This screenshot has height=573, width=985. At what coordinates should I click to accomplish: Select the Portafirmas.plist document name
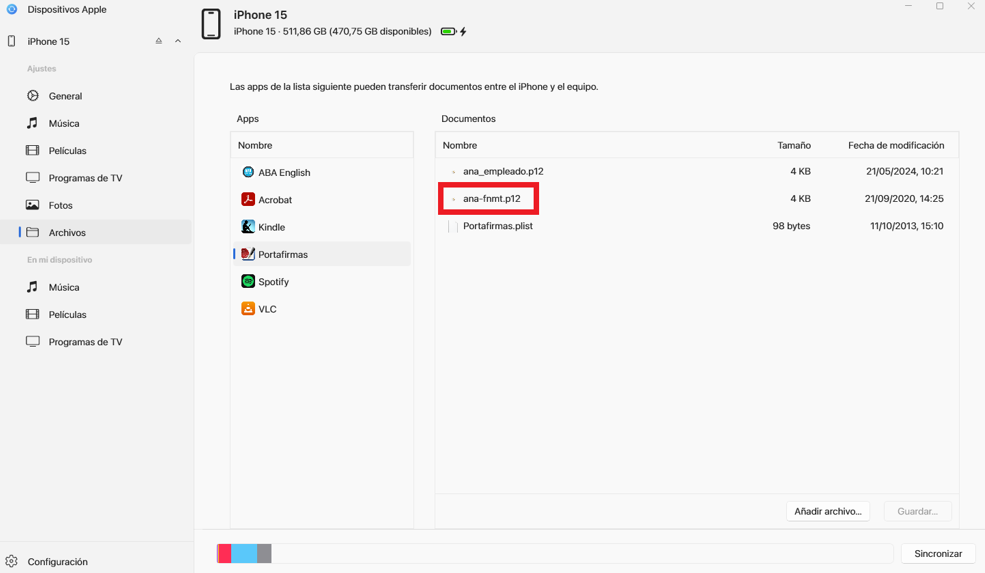tap(498, 226)
